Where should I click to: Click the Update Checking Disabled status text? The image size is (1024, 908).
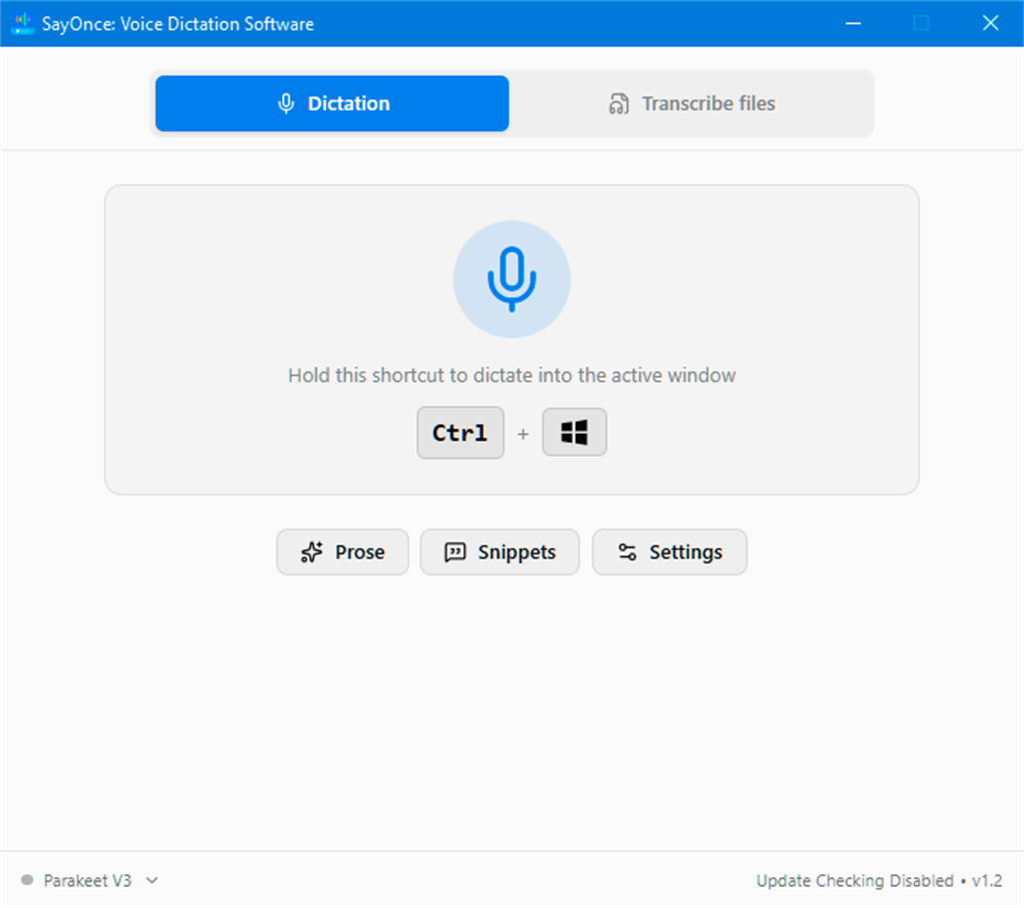(x=854, y=881)
